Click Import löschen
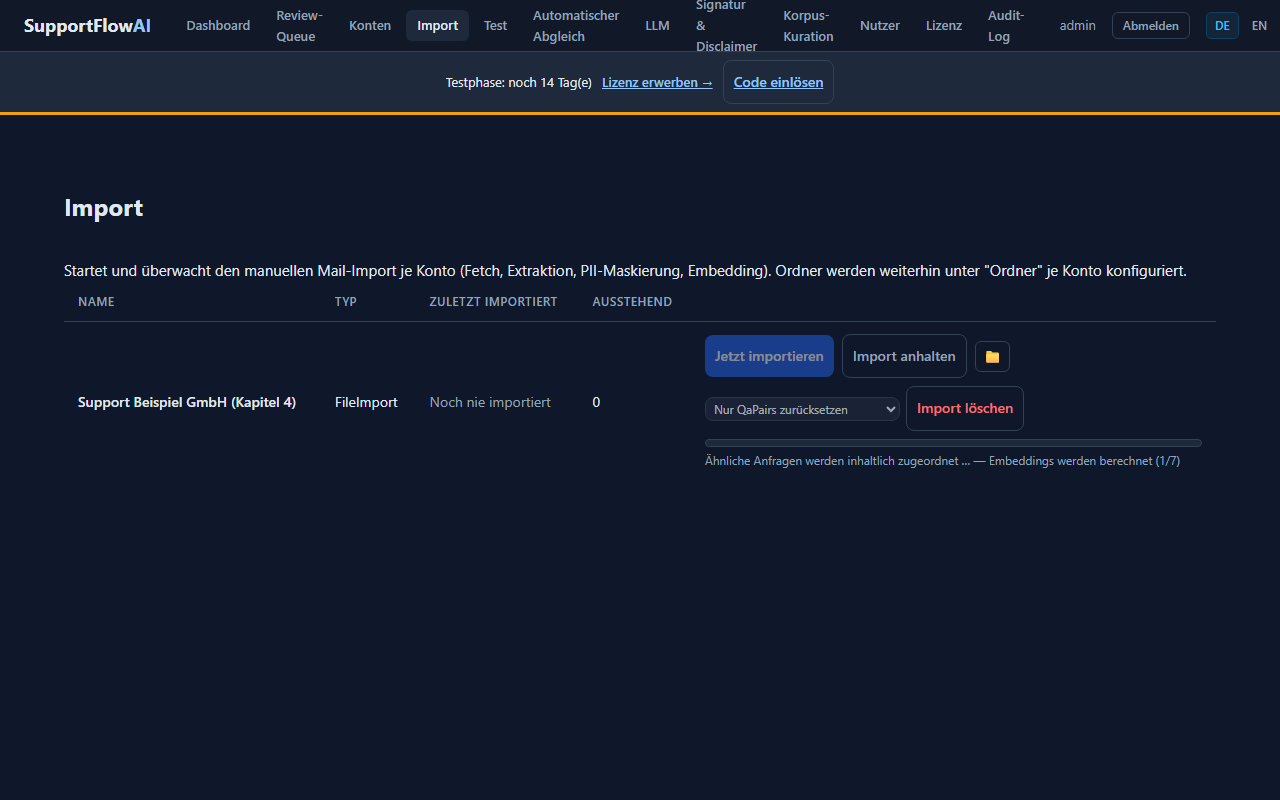Image resolution: width=1280 pixels, height=800 pixels. coord(965,408)
